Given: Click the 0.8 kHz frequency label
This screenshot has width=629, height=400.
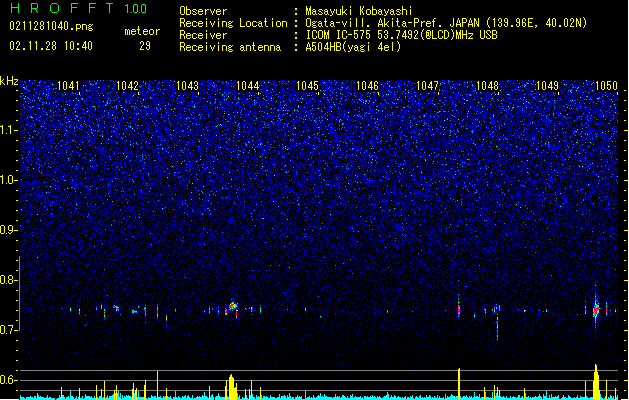Looking at the screenshot, I should (x=8, y=280).
